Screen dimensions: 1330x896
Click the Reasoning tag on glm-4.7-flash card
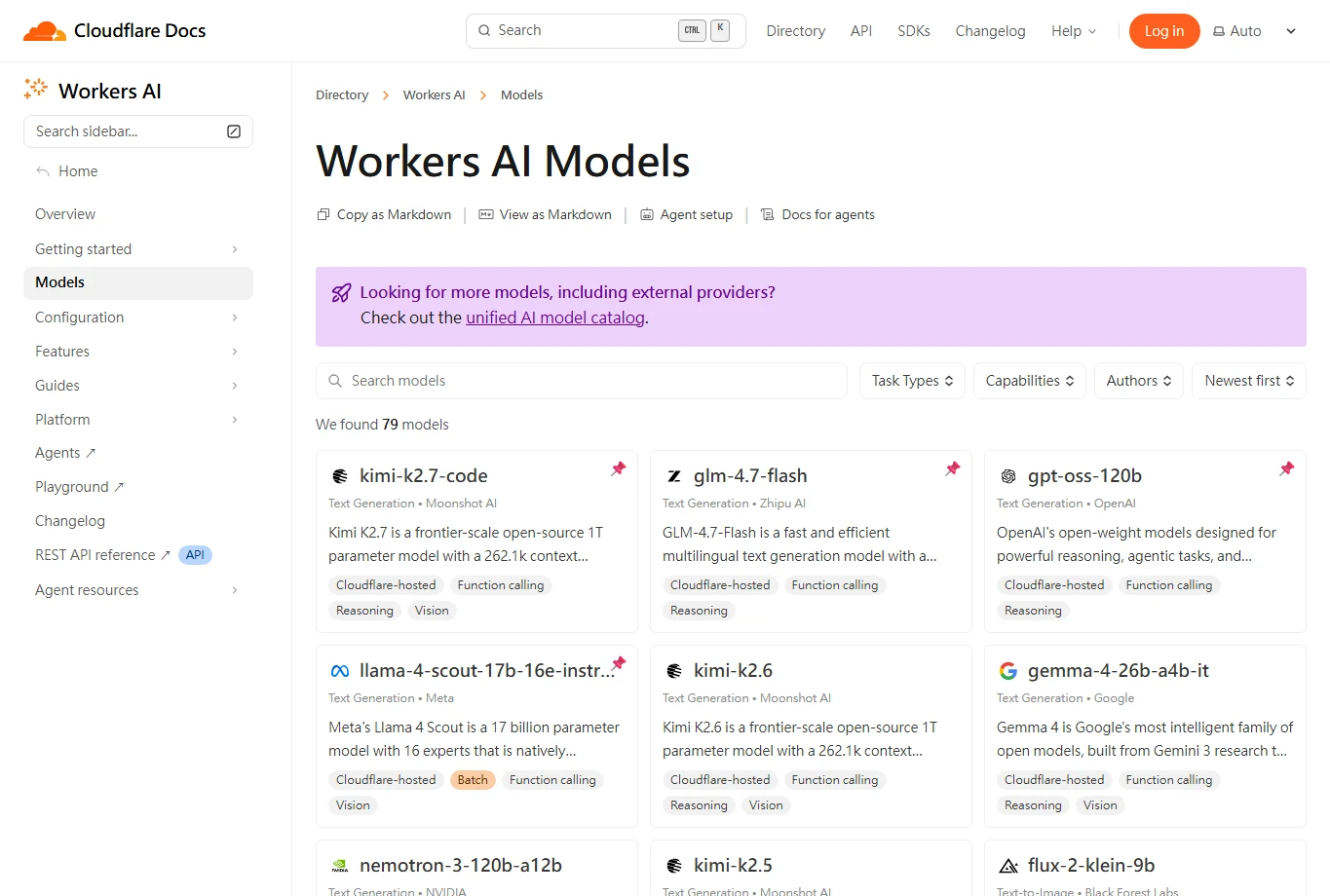699,611
